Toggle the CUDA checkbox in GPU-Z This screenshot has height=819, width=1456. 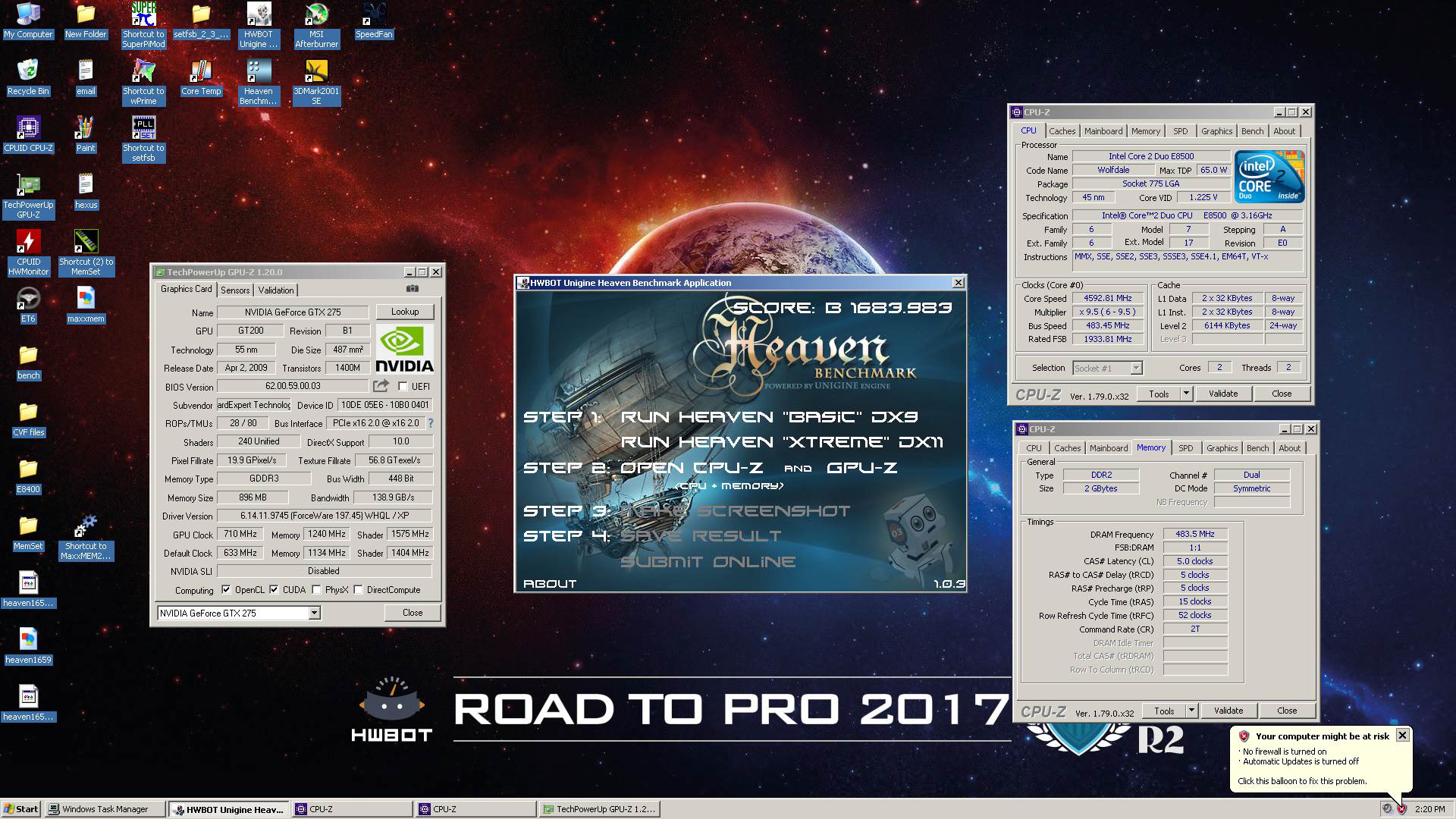274,589
